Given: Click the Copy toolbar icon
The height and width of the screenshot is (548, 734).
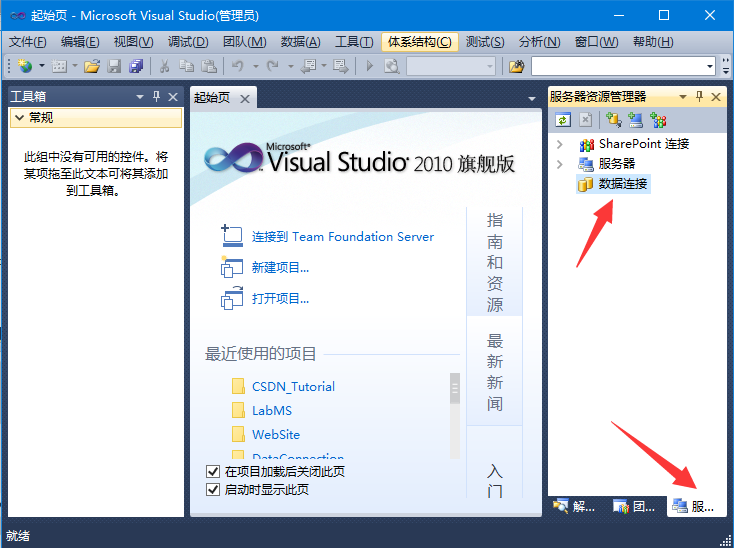Looking at the screenshot, I should point(186,66).
